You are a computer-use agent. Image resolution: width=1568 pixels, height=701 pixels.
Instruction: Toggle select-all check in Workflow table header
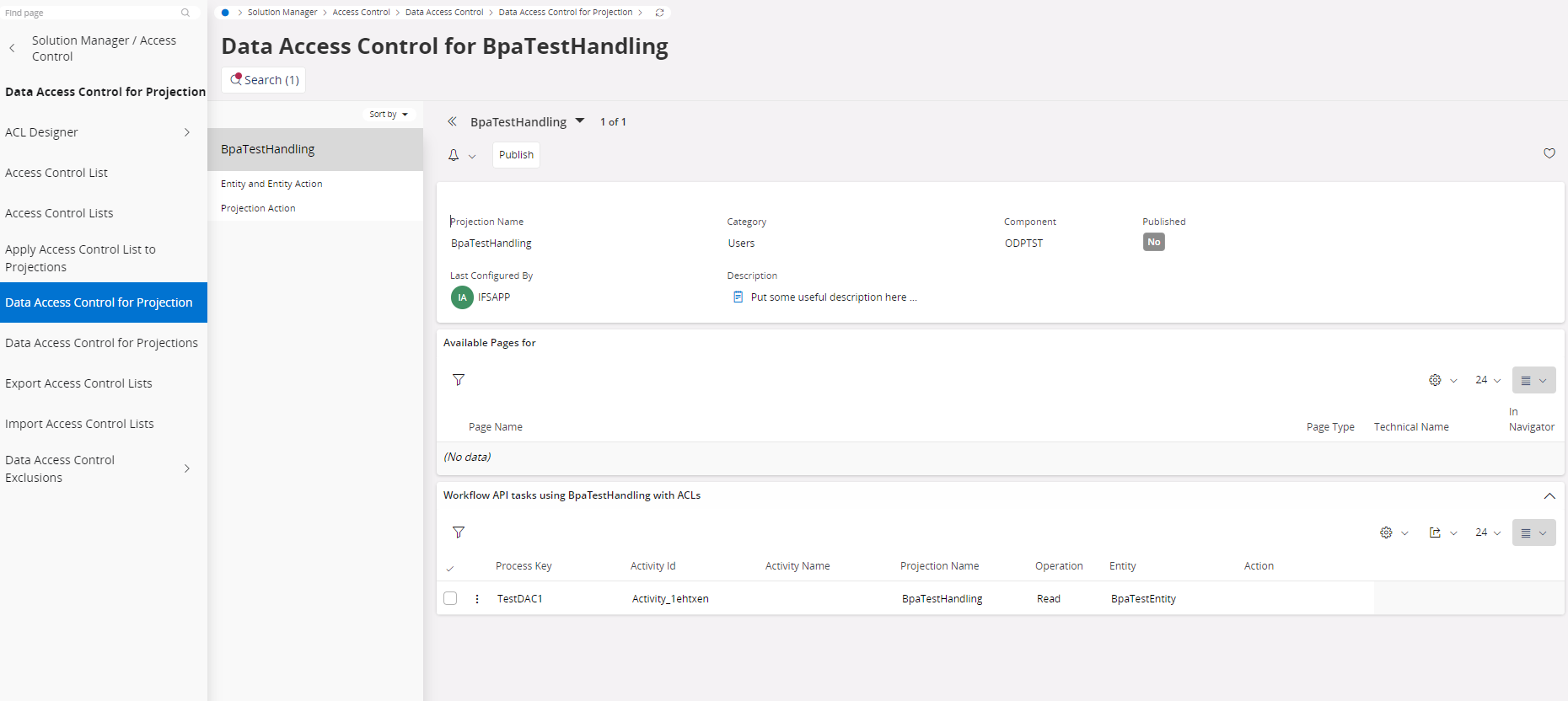pyautogui.click(x=450, y=568)
